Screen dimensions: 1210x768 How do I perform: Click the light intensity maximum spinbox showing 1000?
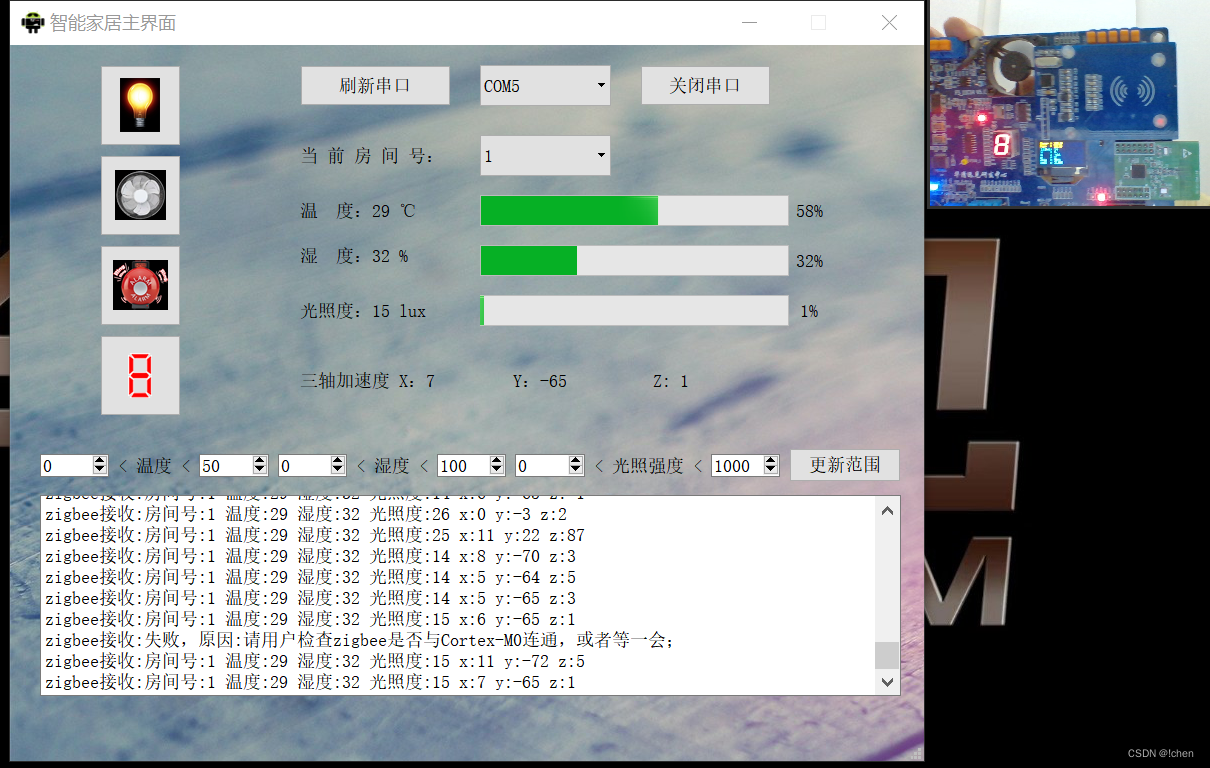pos(745,466)
